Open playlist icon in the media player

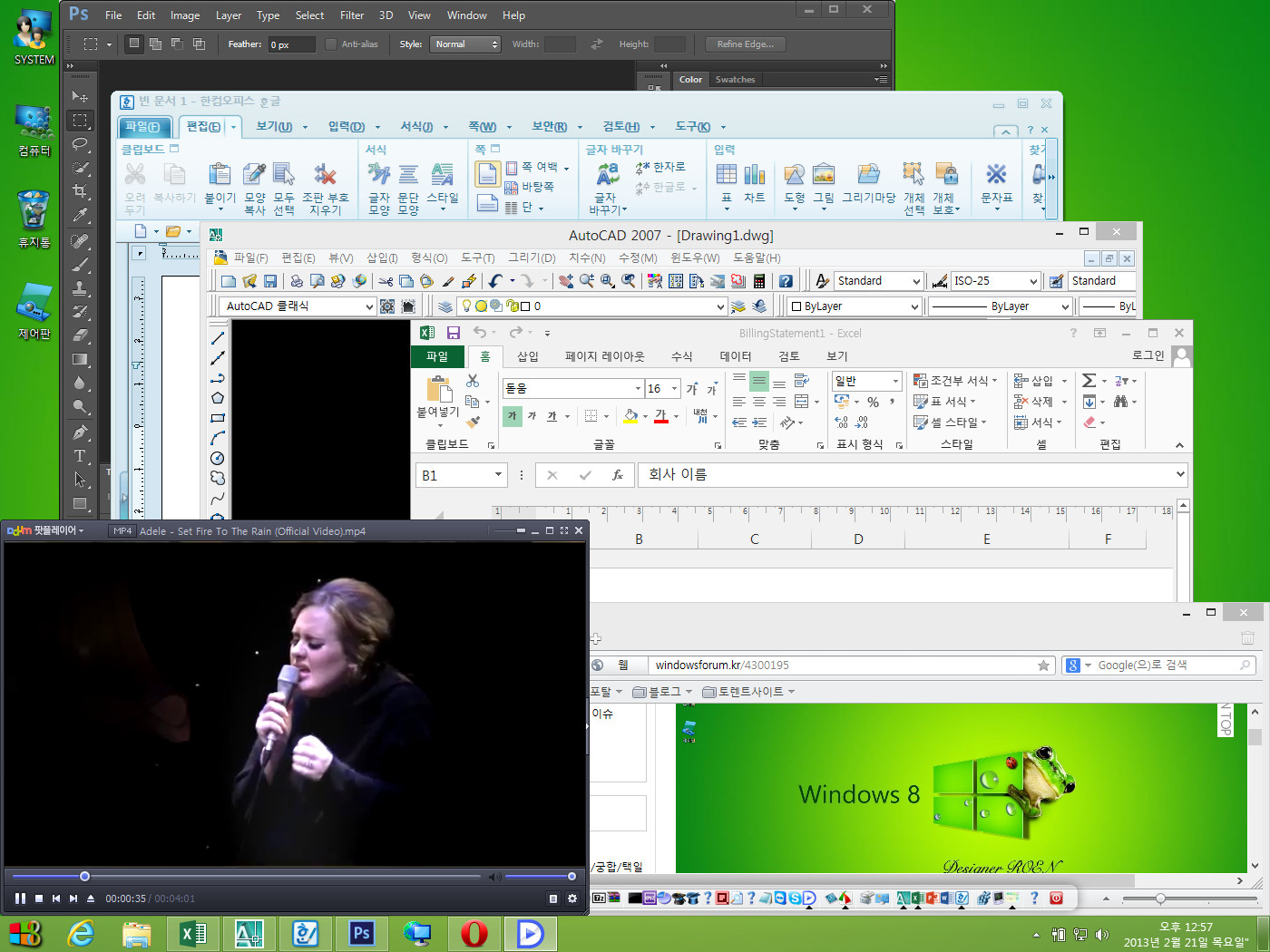coord(552,899)
